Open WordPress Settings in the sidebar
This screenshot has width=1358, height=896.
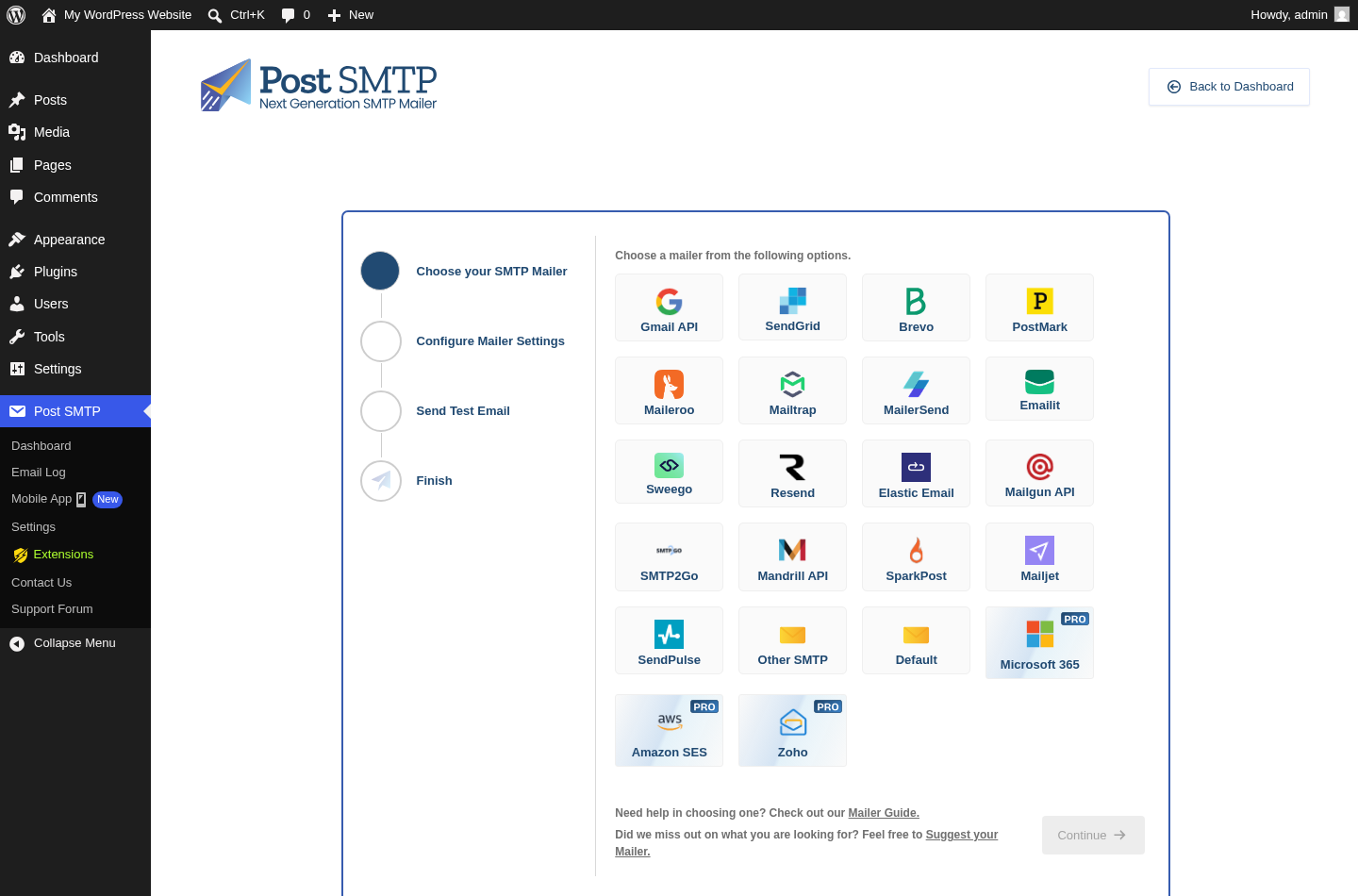75,369
